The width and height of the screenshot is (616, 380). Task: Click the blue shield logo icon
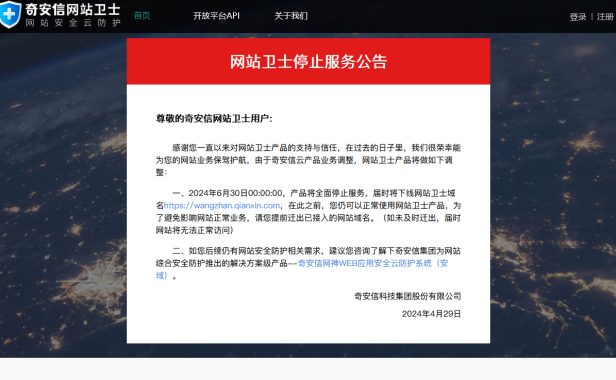click(x=10, y=14)
